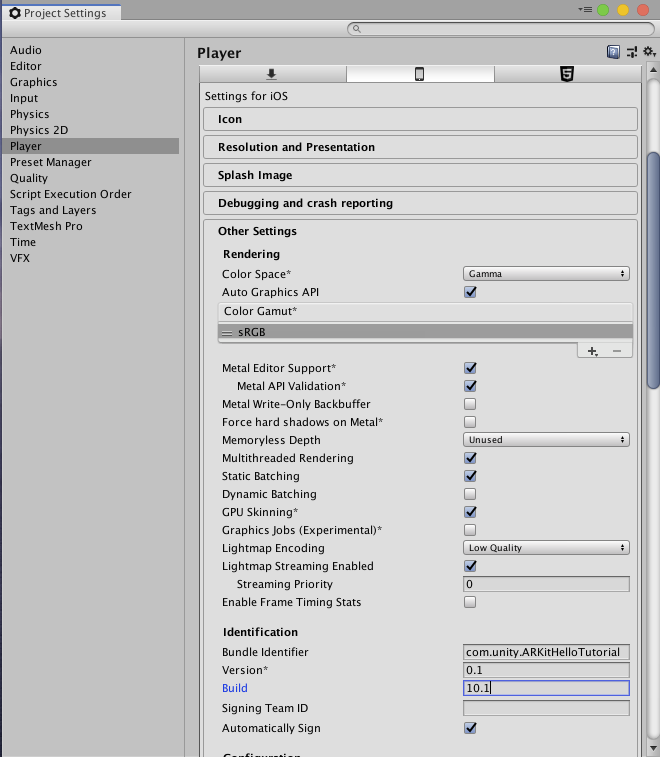Enable Dynamic Batching checkbox

(470, 494)
